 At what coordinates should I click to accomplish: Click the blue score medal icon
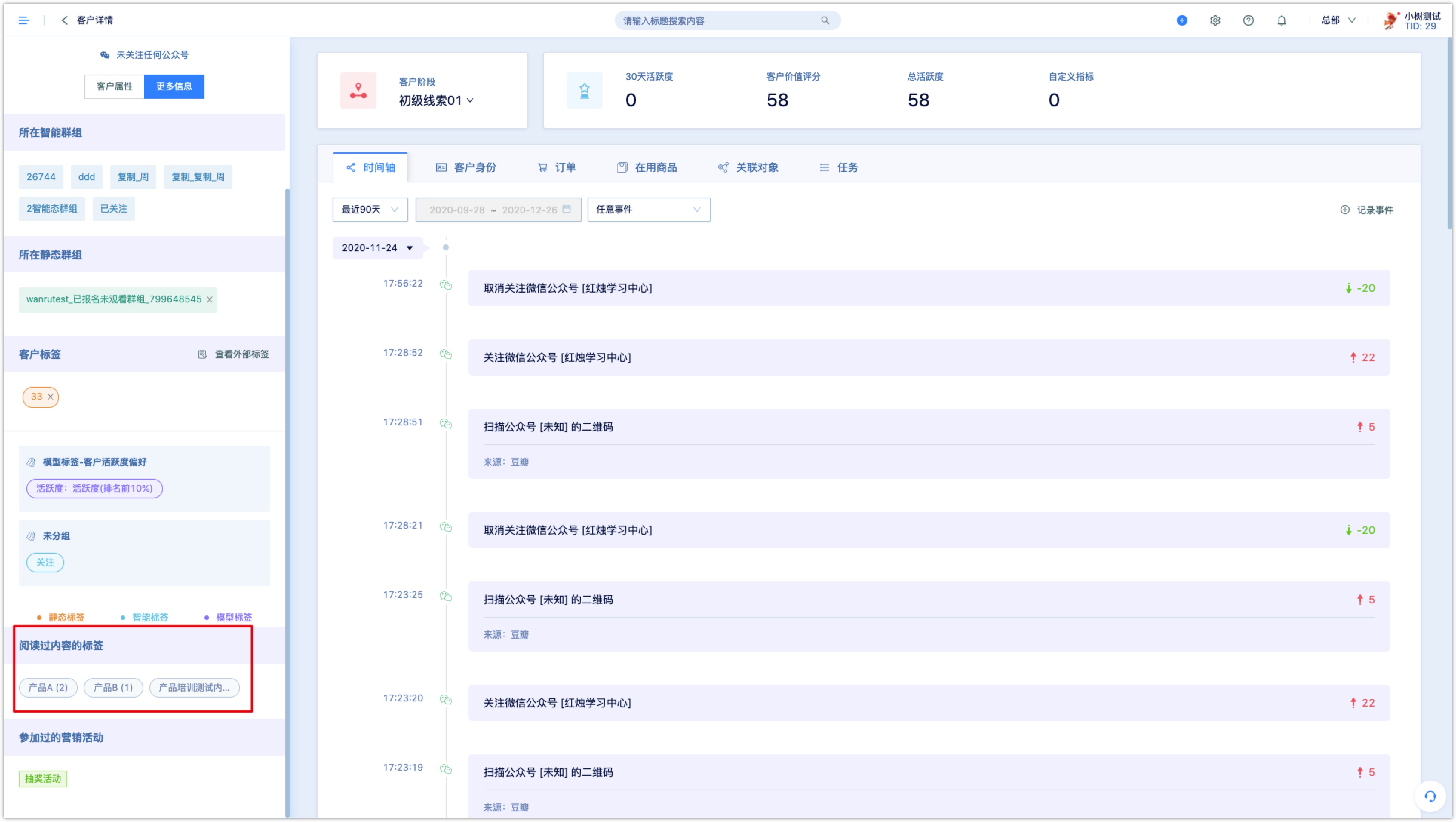point(584,90)
